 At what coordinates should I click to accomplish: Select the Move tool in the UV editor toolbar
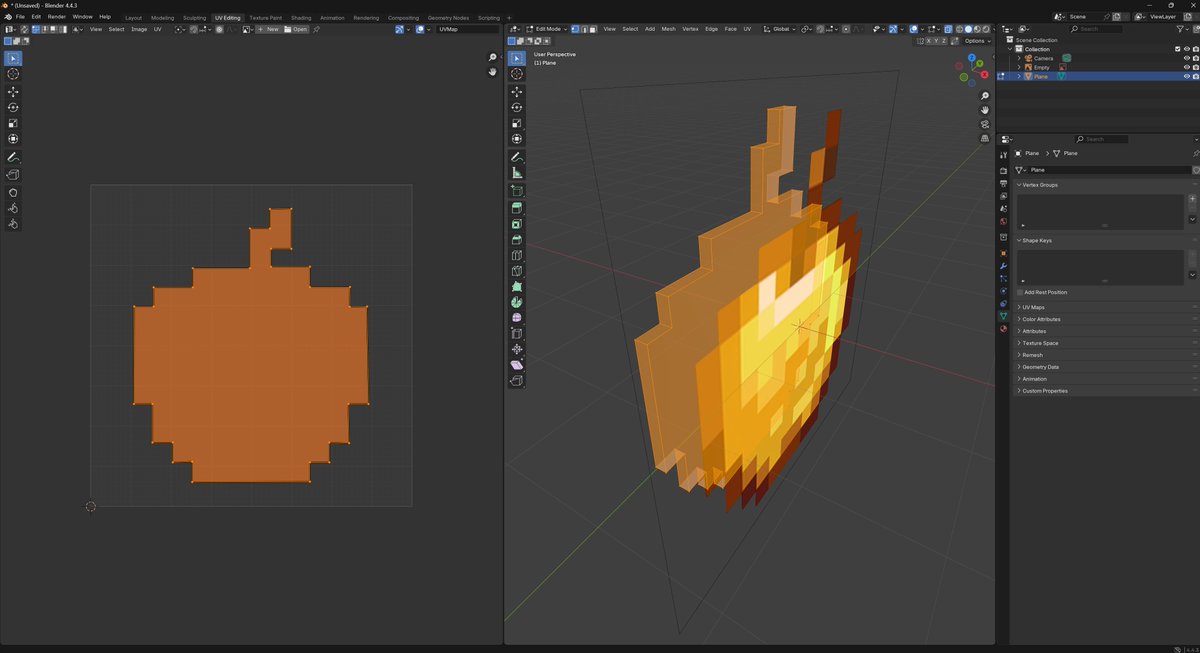[x=13, y=92]
